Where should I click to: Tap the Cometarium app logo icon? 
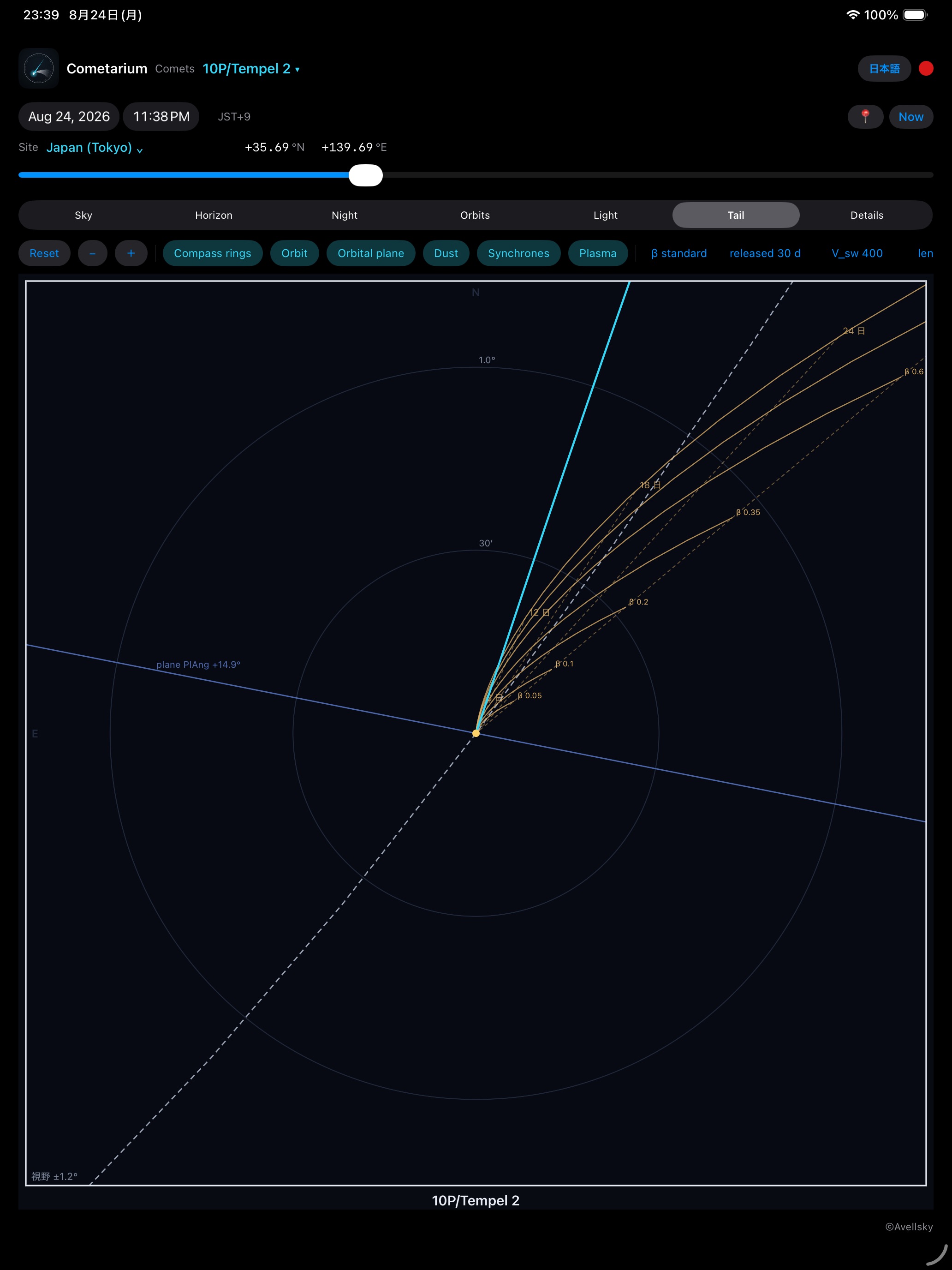point(38,68)
